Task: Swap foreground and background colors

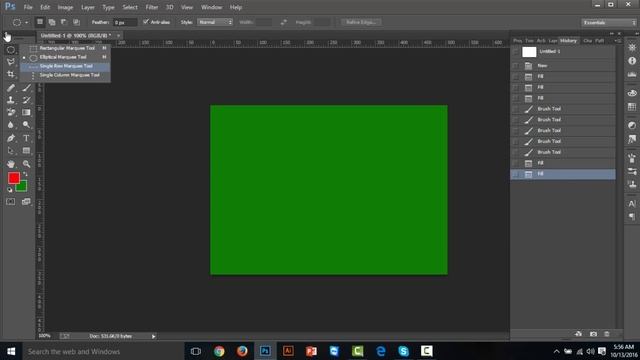Action: (x=25, y=174)
